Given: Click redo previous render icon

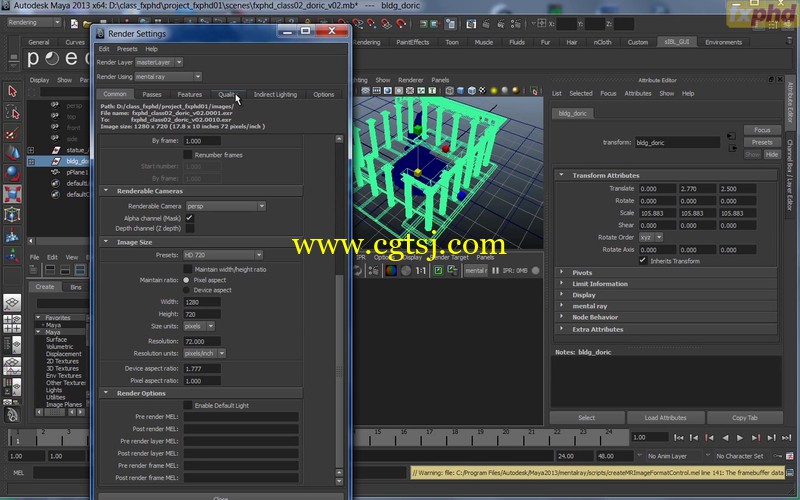Looking at the screenshot, I should [x=357, y=270].
